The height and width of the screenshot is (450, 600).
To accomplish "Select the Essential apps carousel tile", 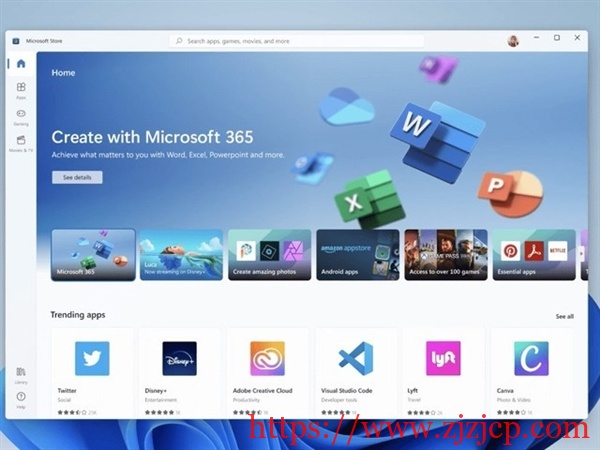I will tap(534, 255).
